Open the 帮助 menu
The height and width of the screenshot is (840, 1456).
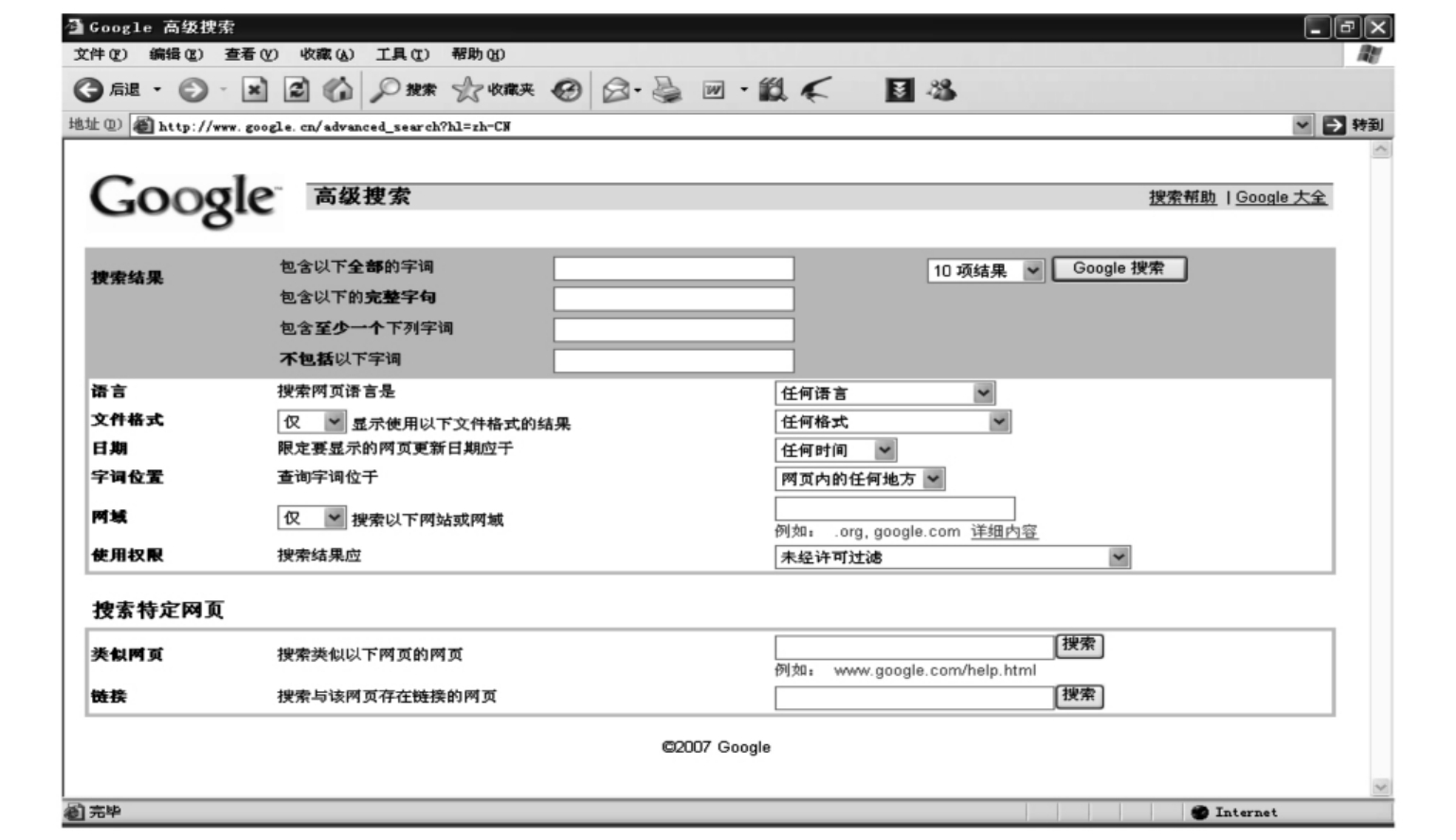coord(479,55)
